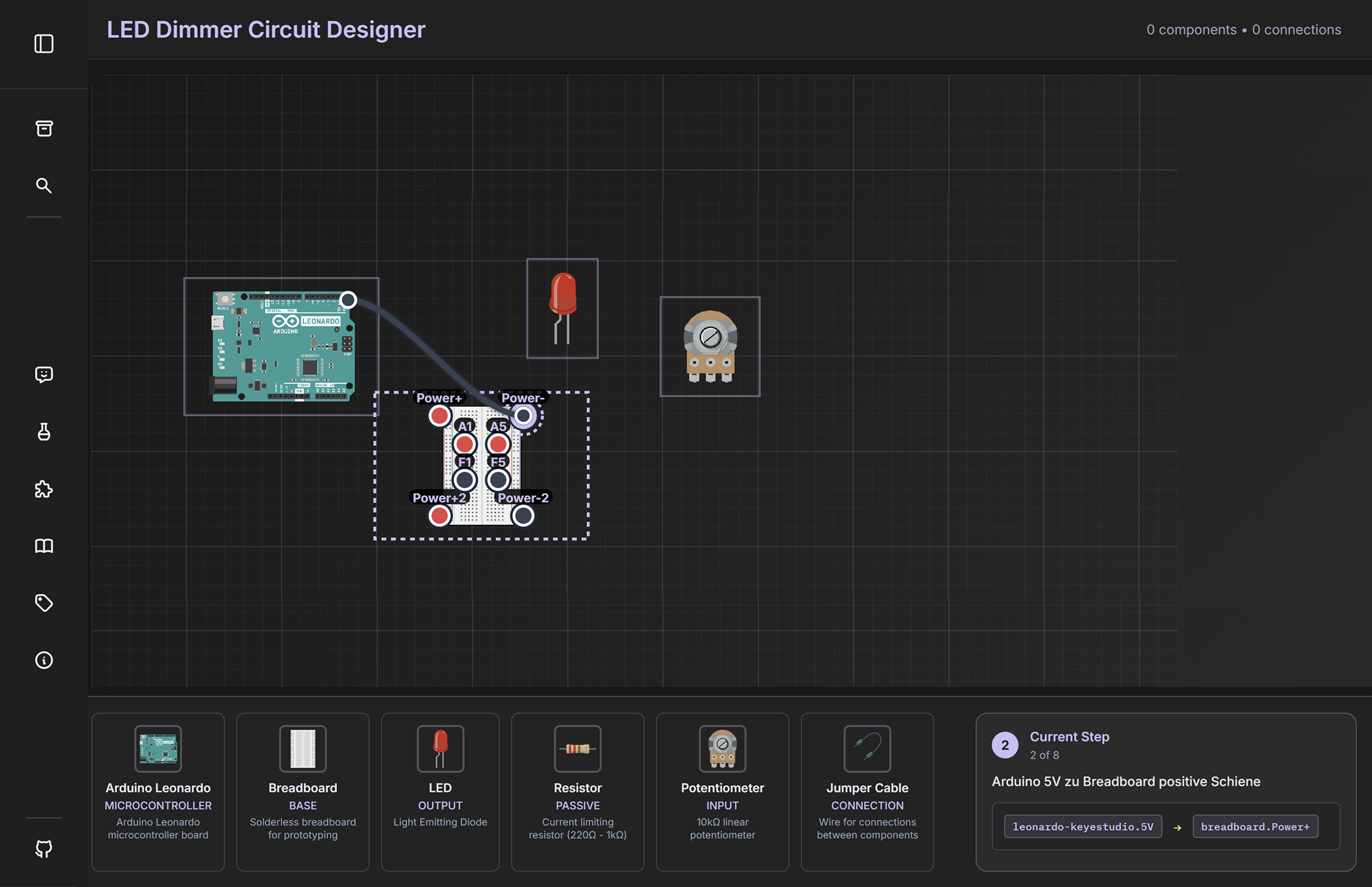
Task: Click the breadboard A5 pin
Action: [x=498, y=444]
